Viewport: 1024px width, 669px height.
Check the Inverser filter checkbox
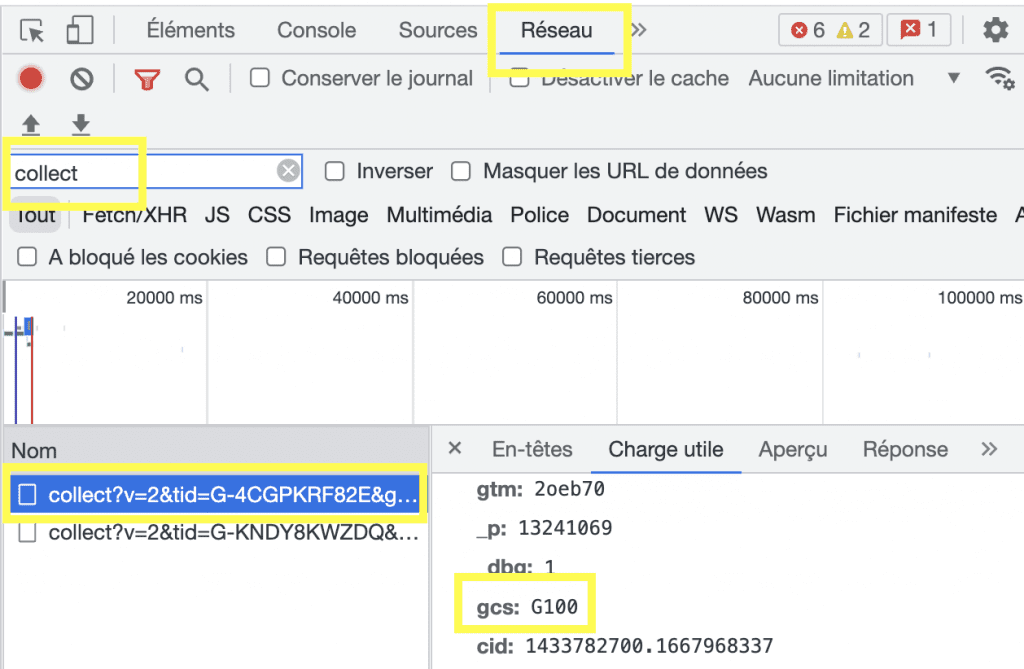[x=335, y=172]
